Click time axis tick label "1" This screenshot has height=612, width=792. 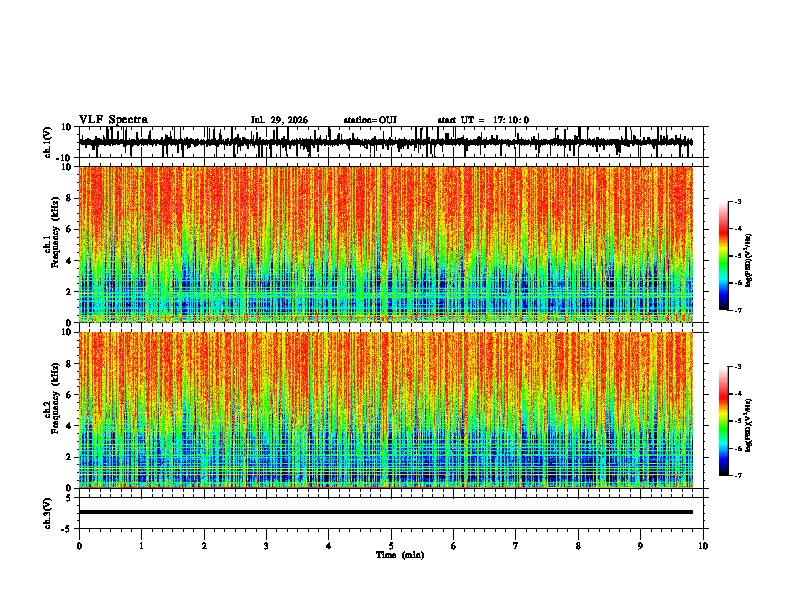coord(141,546)
